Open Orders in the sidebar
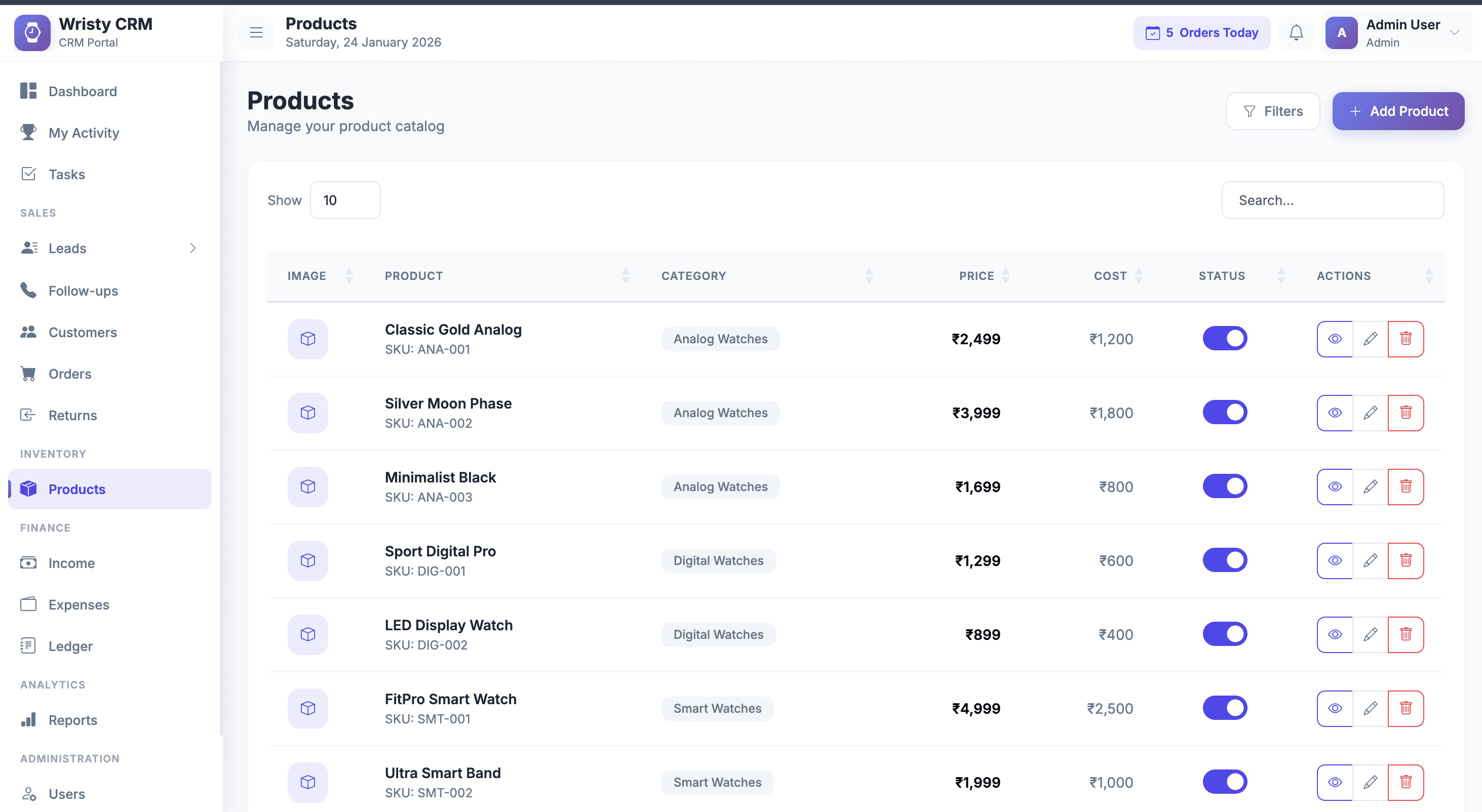Image resolution: width=1482 pixels, height=812 pixels. point(69,374)
